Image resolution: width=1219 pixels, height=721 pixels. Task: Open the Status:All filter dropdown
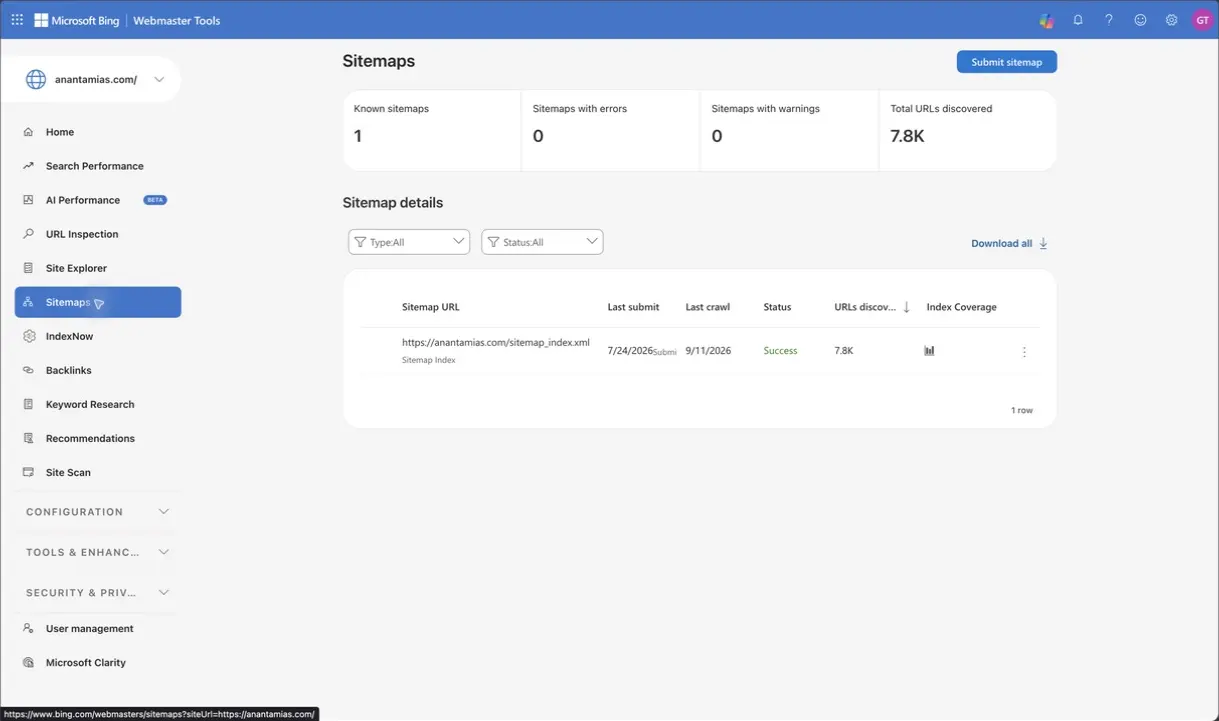point(542,242)
